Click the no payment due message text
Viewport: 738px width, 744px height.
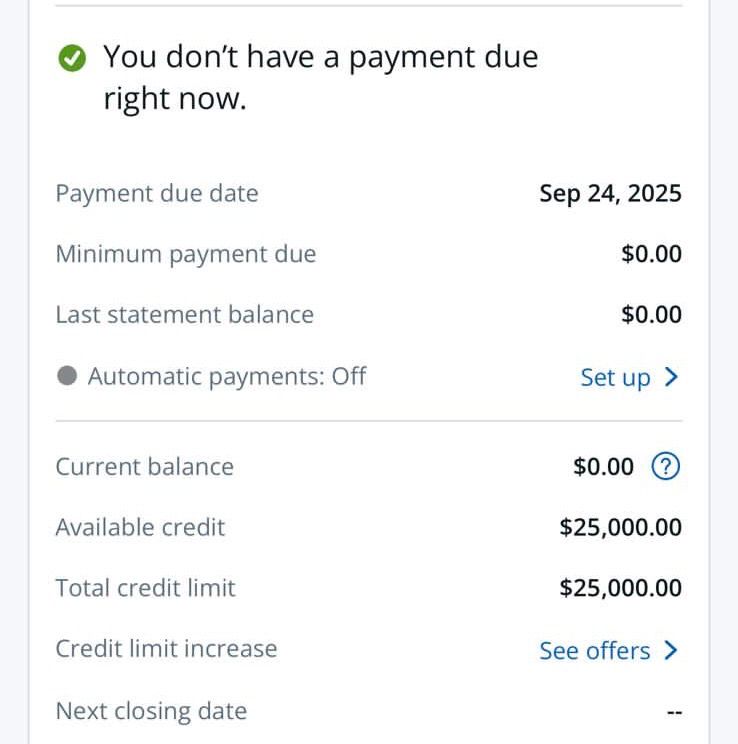pos(320,77)
